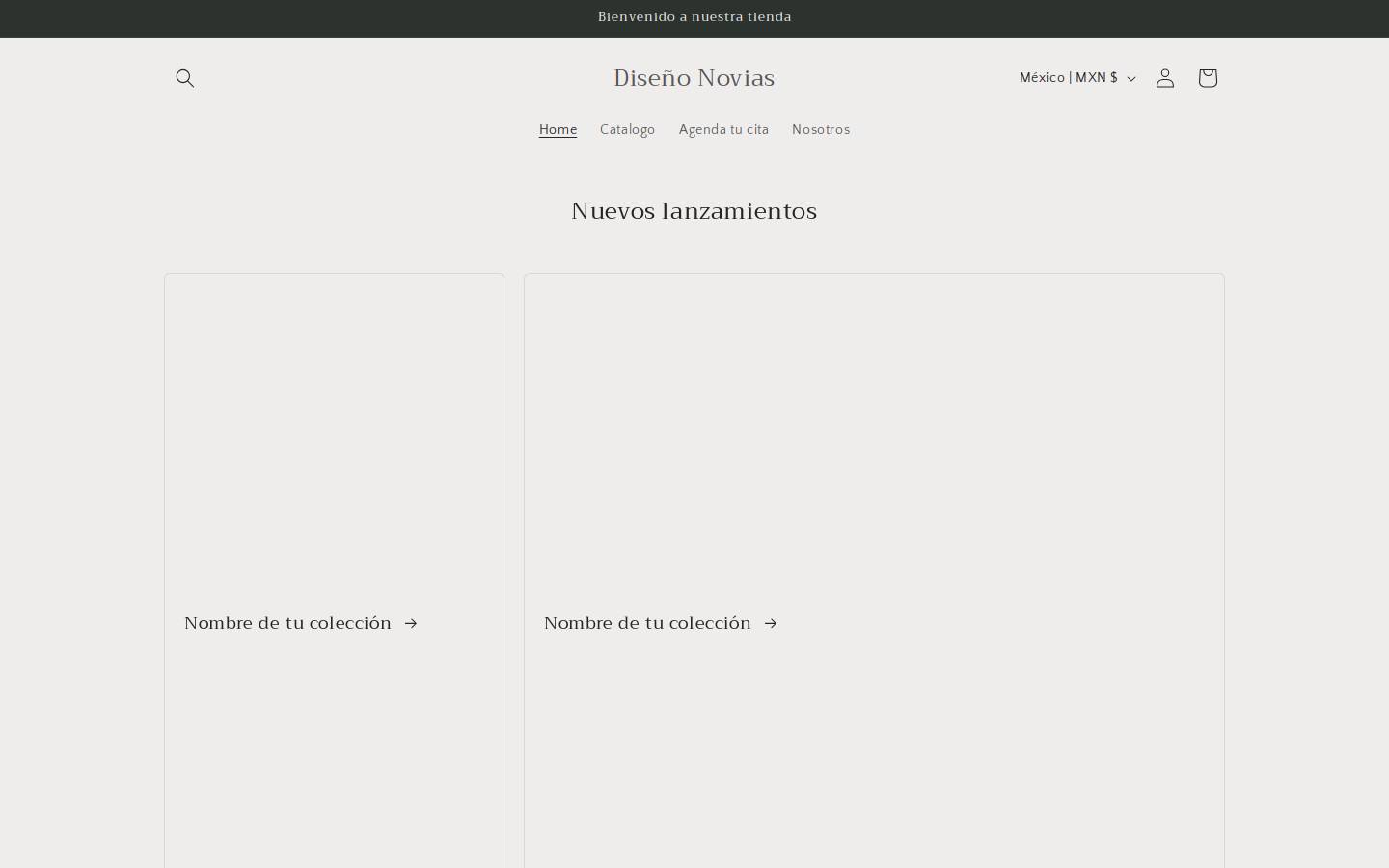The image size is (1389, 868).
Task: Open the collection link in the narrow card
Action: point(301,623)
